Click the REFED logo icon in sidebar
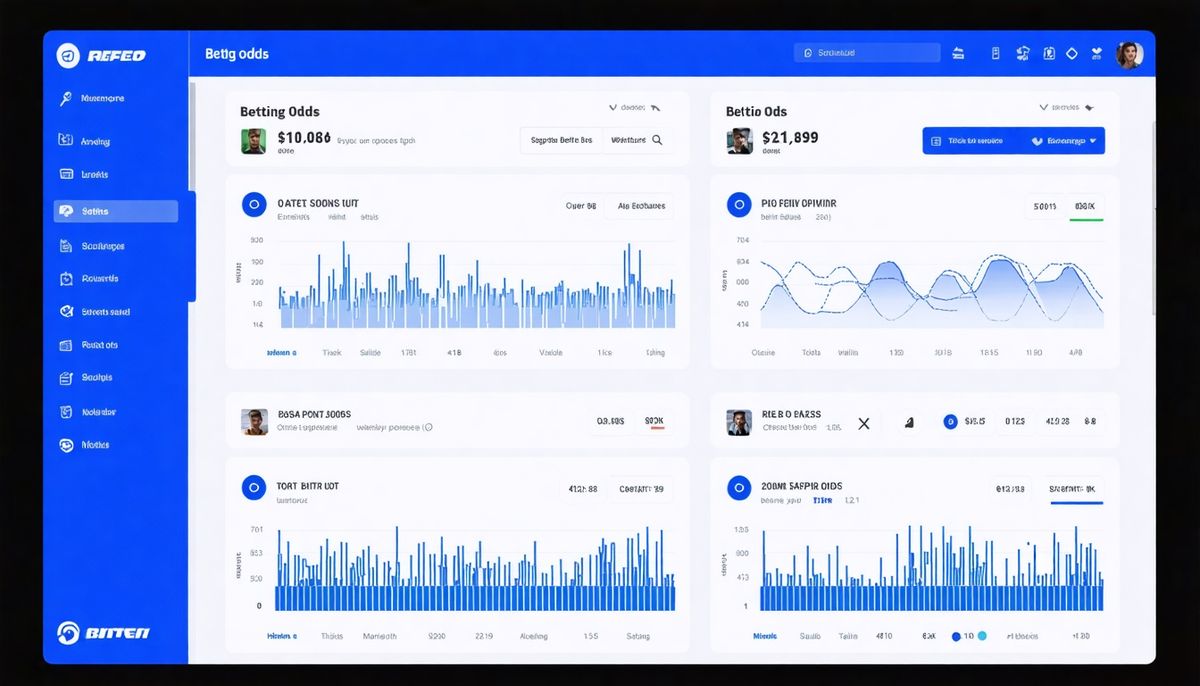Viewport: 1200px width, 686px height. pyautogui.click(x=68, y=56)
